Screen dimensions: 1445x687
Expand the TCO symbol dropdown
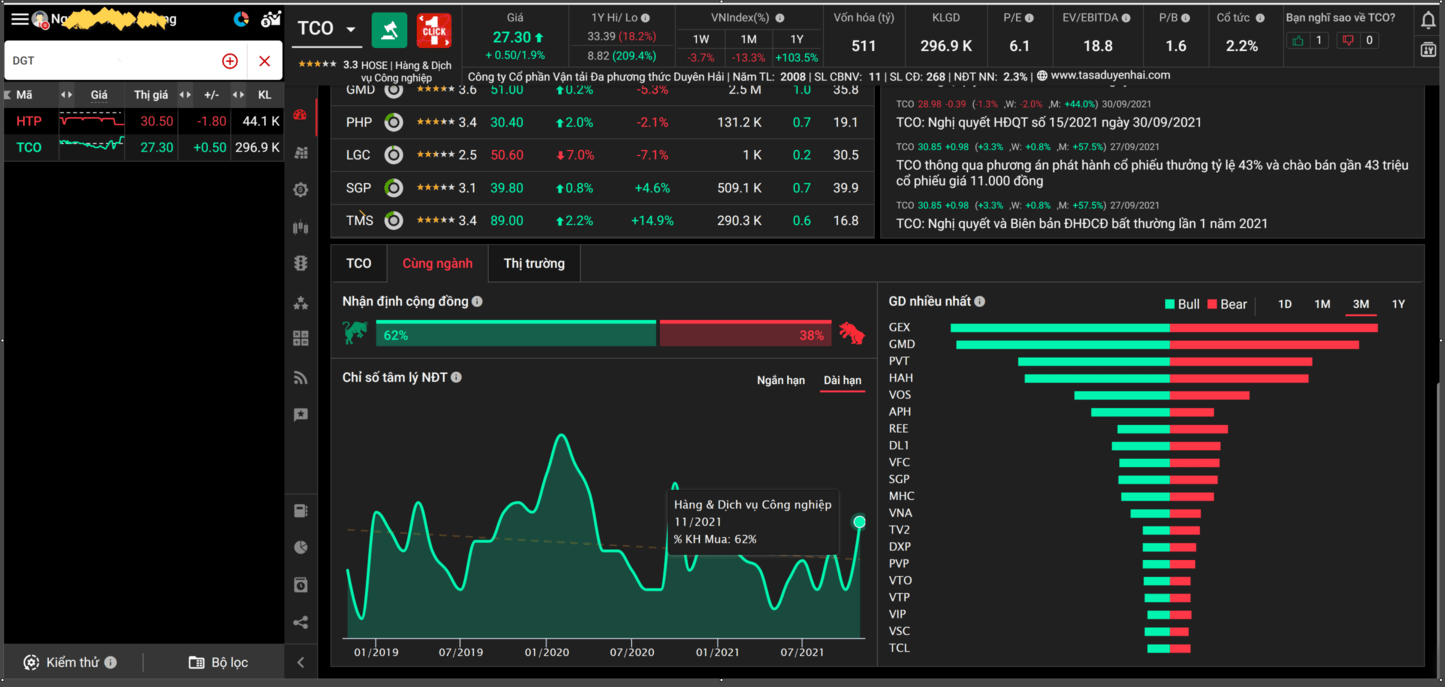(351, 30)
